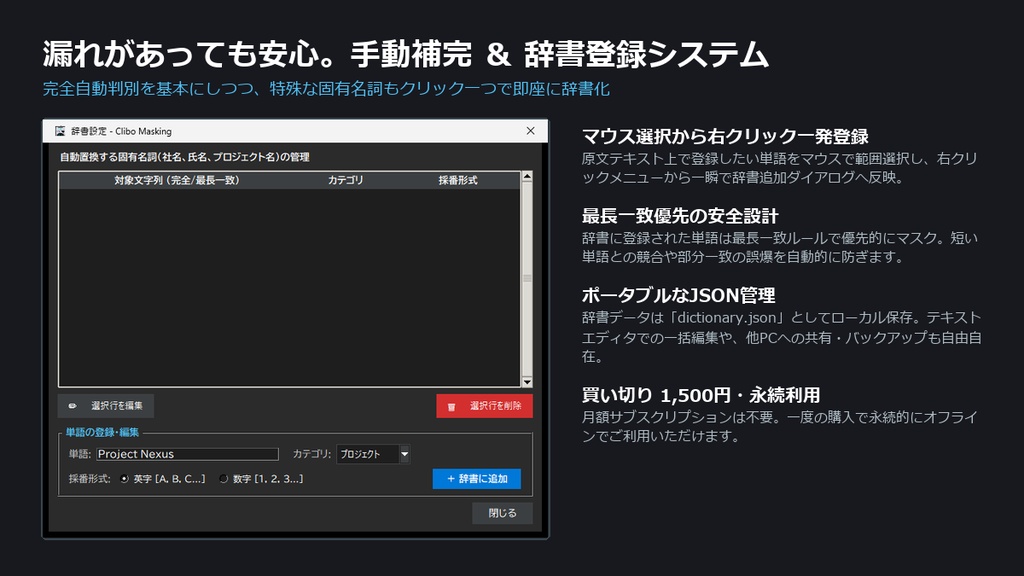Focus the 単語 input field containing Project Nexus
Viewport: 1024px width, 576px height.
[187, 454]
